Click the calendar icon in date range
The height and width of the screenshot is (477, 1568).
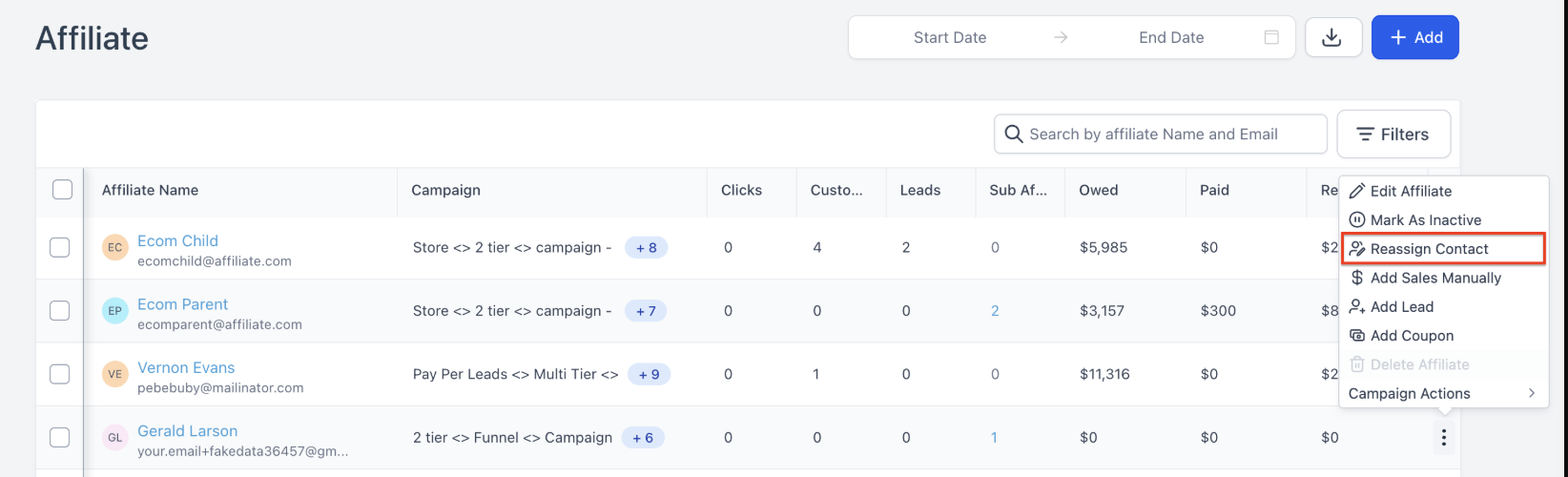point(1270,37)
